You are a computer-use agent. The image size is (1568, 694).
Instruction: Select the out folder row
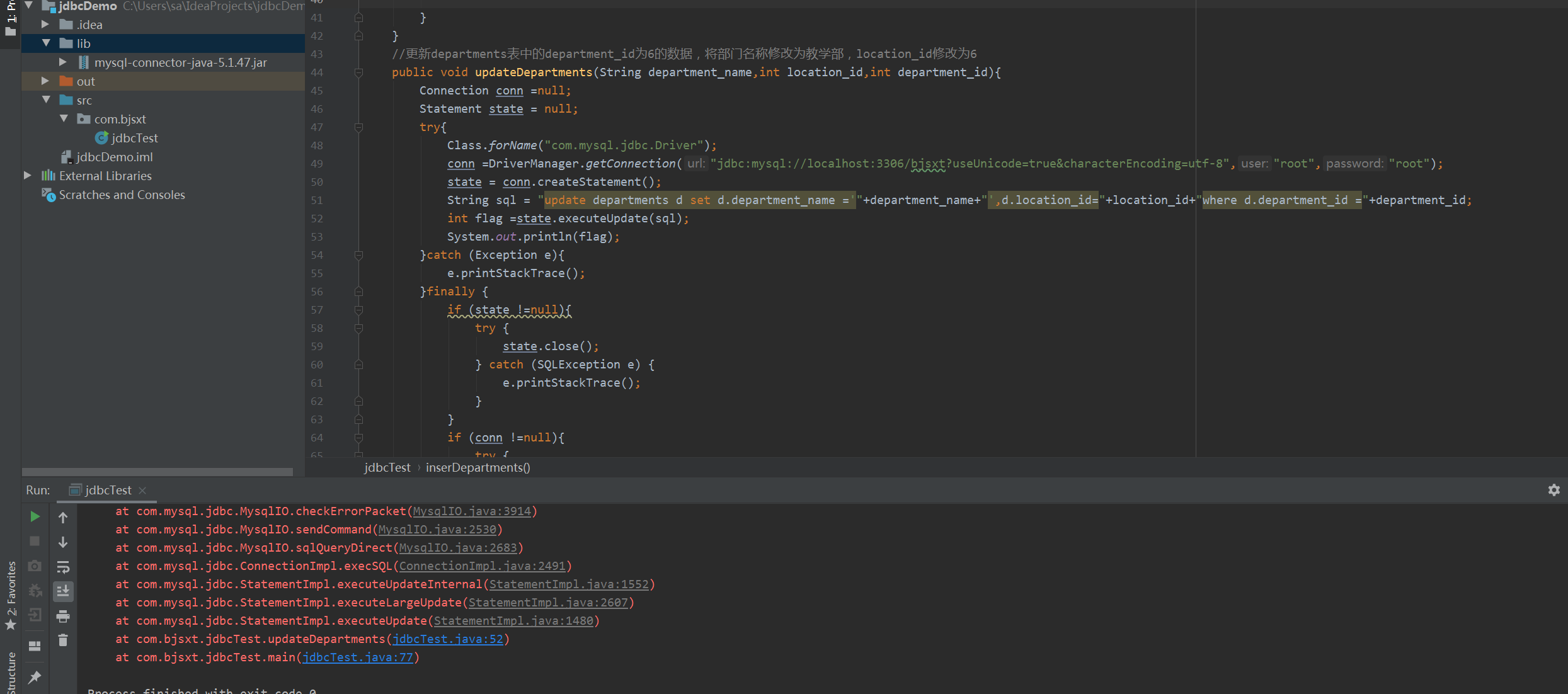pyautogui.click(x=163, y=81)
